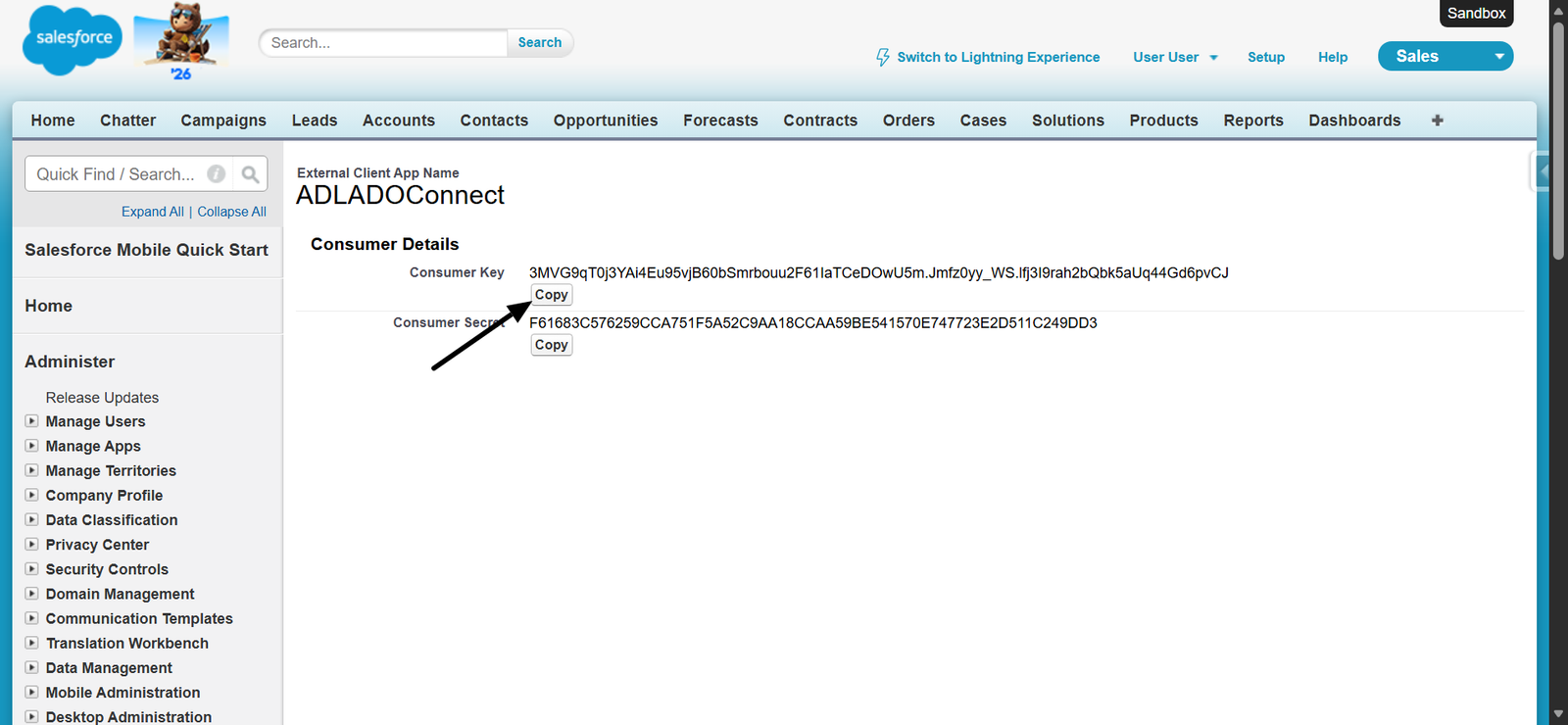Open the Setup link
The image size is (1568, 725).
click(1266, 57)
